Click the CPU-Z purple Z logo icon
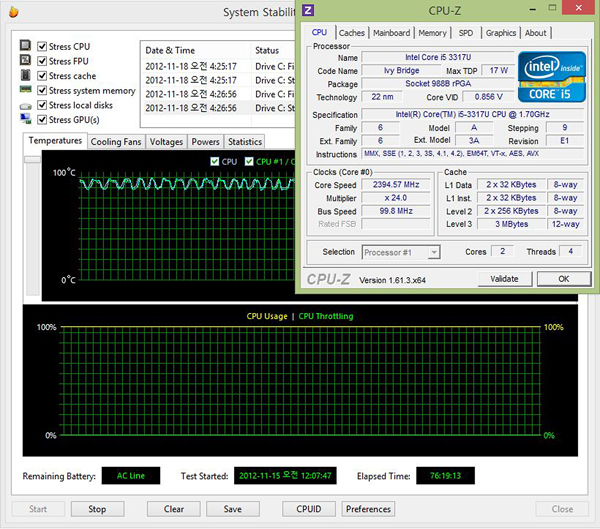 pos(308,10)
